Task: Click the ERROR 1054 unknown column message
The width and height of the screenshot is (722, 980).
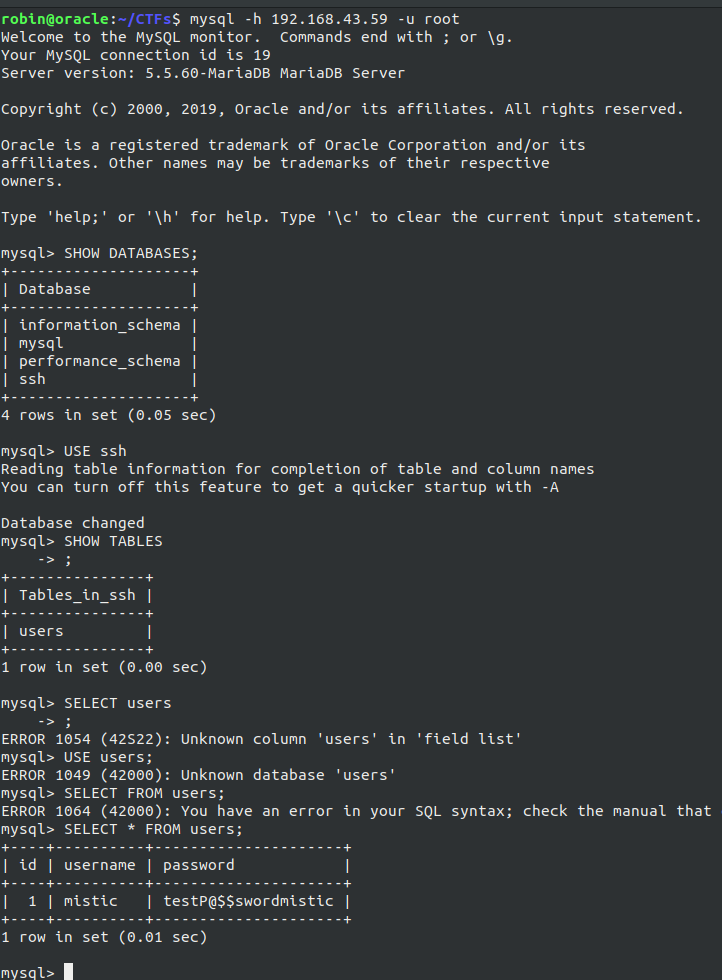Action: (x=261, y=739)
